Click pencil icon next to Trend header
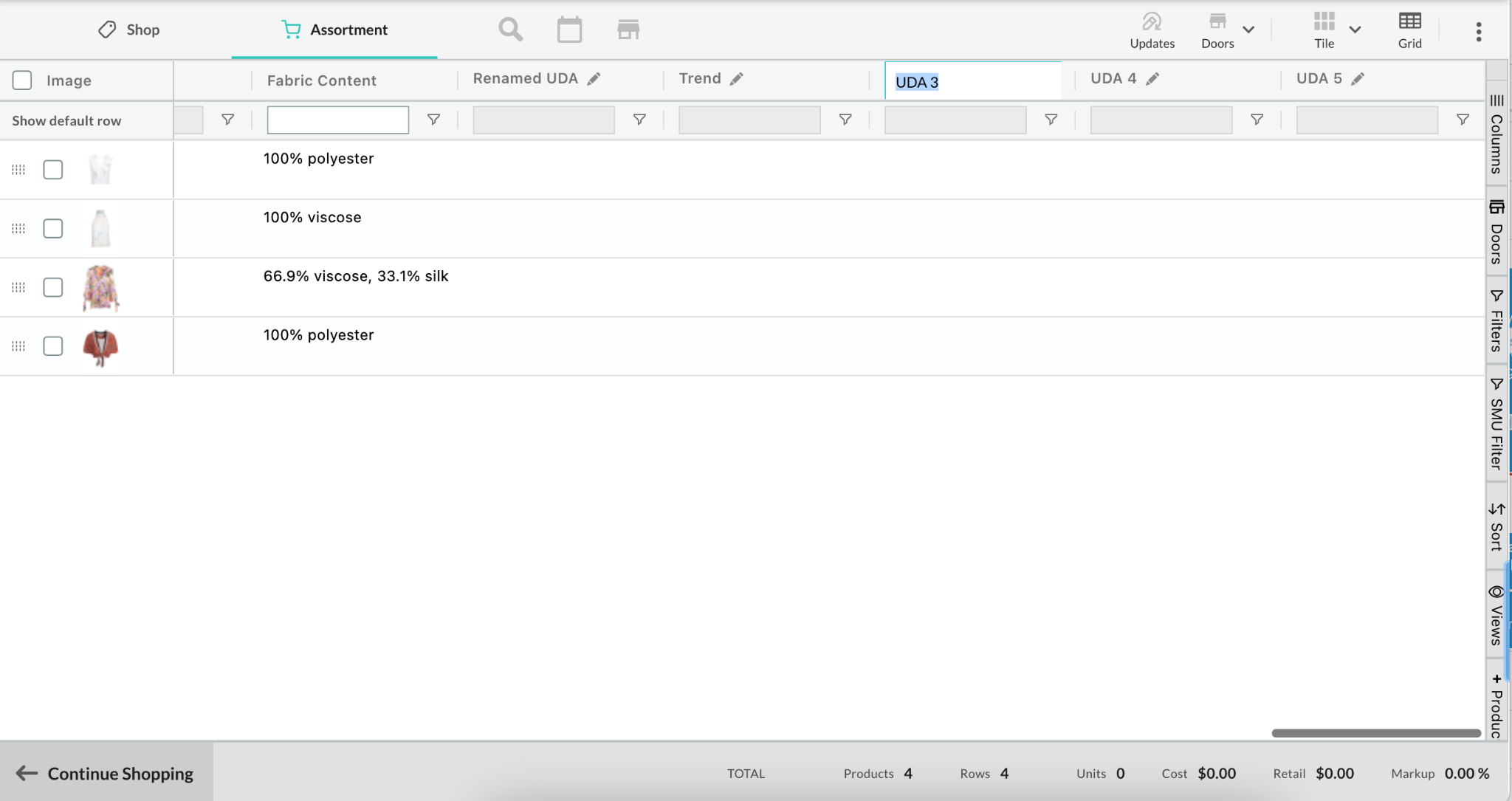The image size is (1512, 801). click(x=736, y=79)
